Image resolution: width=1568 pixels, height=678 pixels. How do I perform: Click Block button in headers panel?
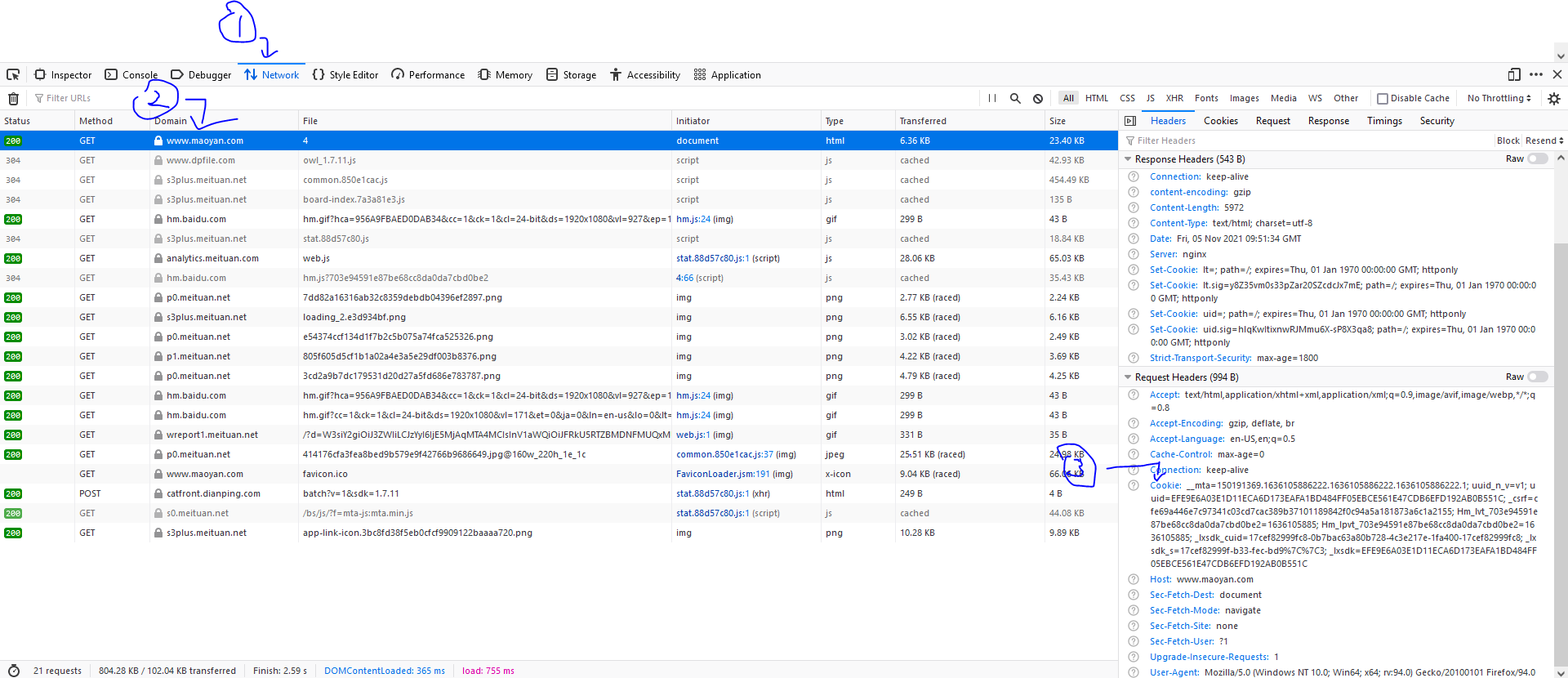(1508, 141)
